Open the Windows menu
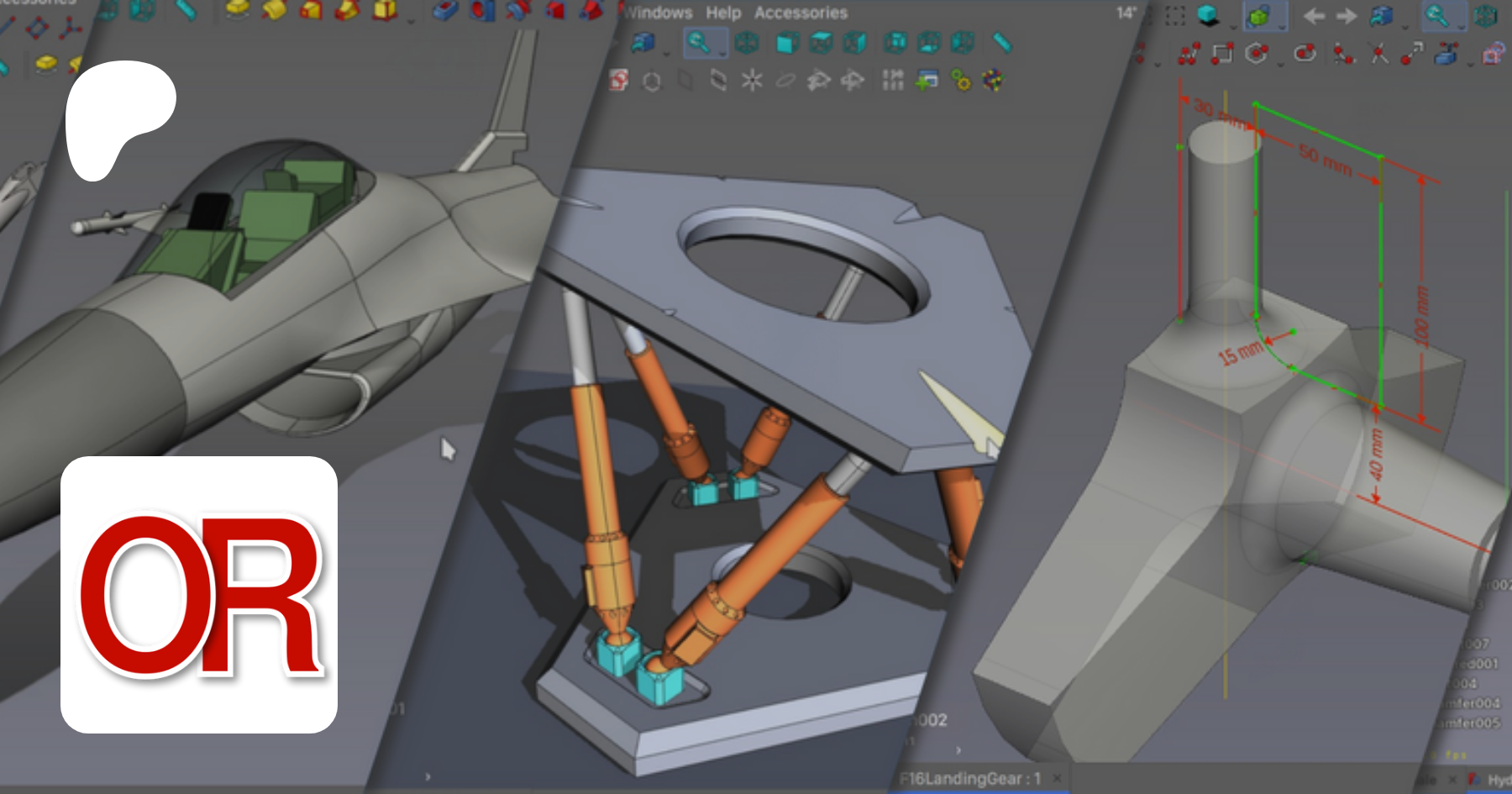 [x=659, y=13]
